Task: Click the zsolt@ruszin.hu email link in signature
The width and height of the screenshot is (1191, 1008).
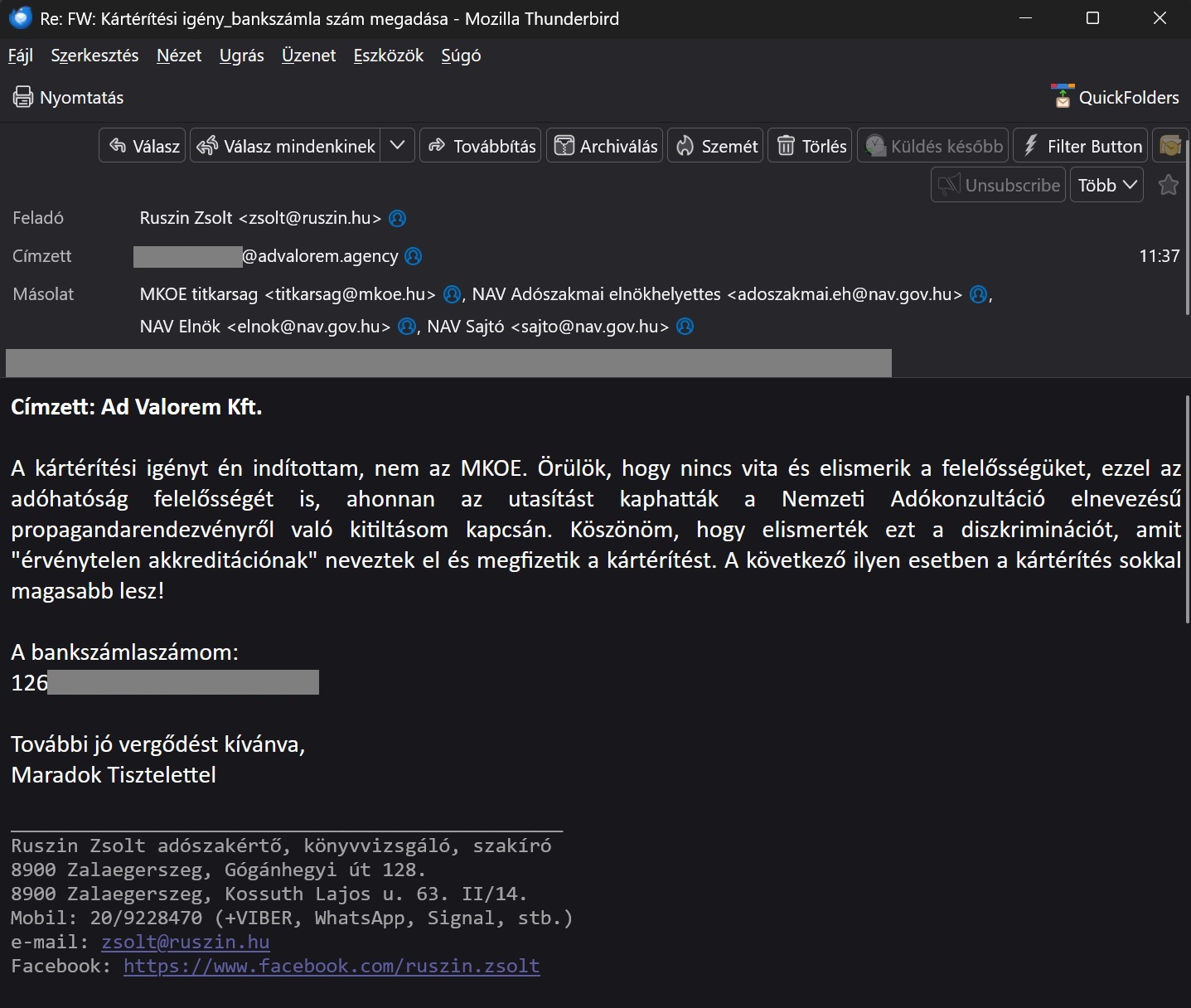Action: point(186,943)
